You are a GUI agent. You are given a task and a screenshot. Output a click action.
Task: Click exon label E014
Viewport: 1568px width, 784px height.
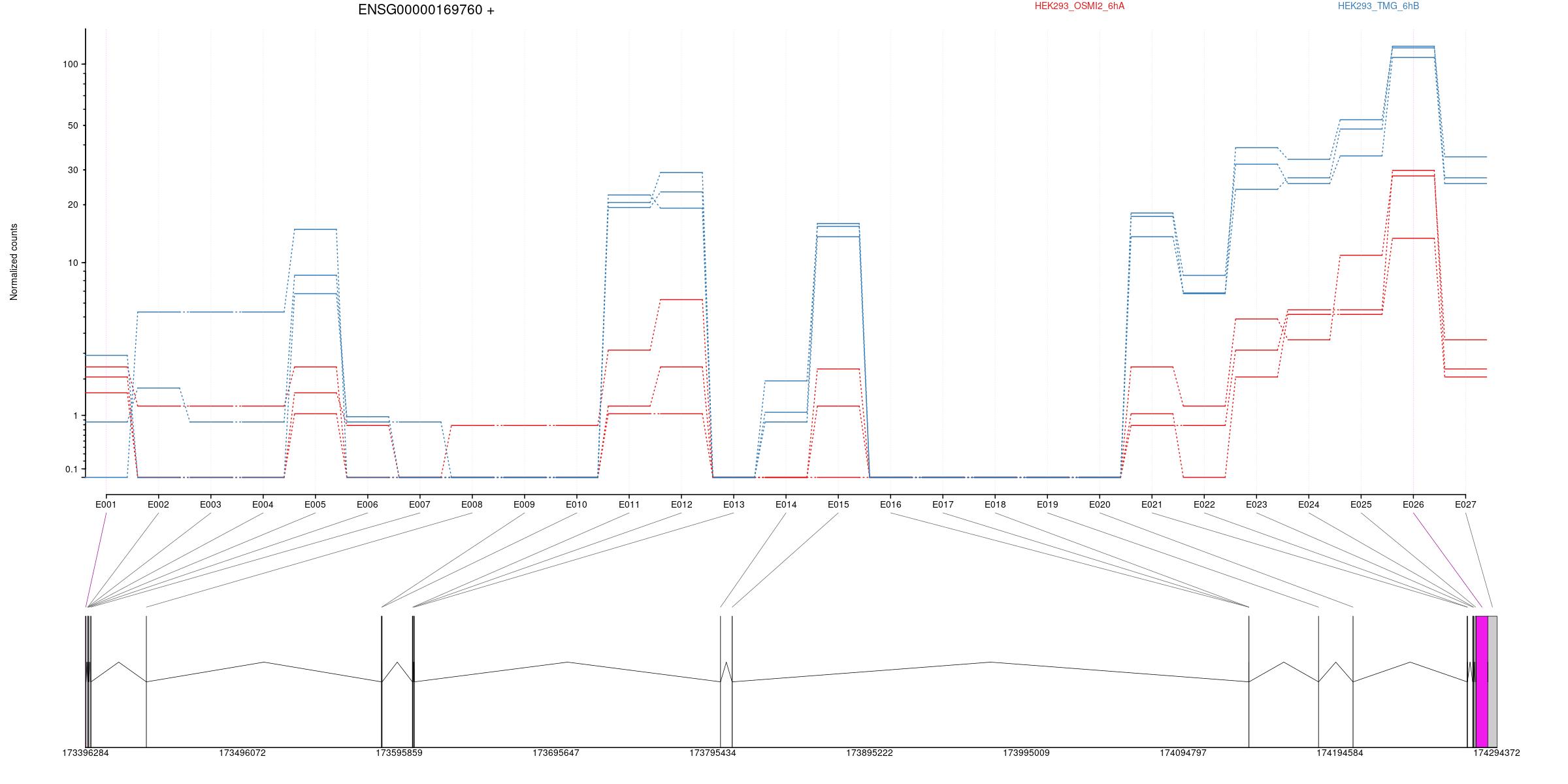point(786,504)
